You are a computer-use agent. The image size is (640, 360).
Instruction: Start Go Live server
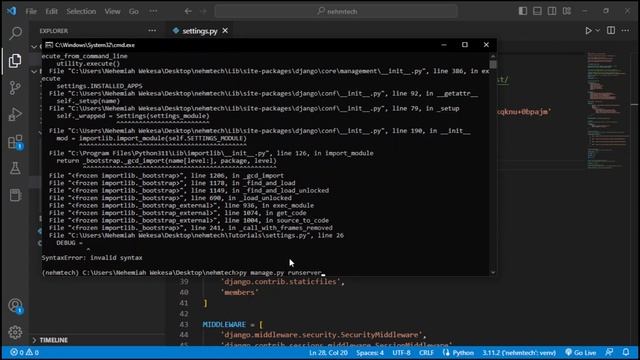pos(581,353)
